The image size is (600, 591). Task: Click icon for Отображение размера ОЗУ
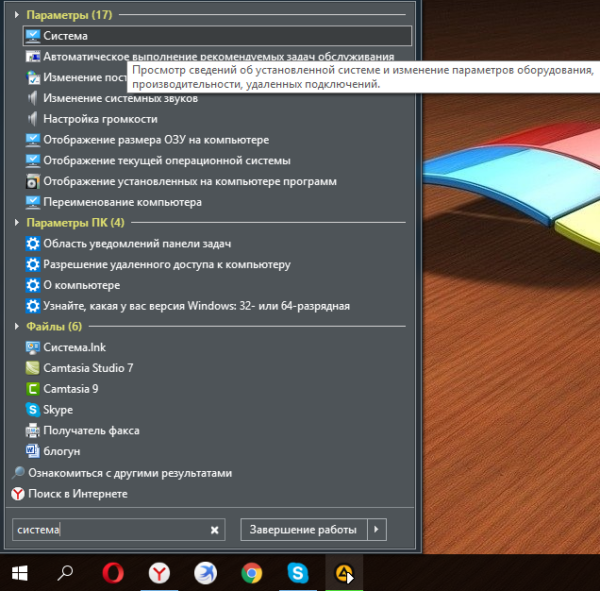pyautogui.click(x=33, y=140)
